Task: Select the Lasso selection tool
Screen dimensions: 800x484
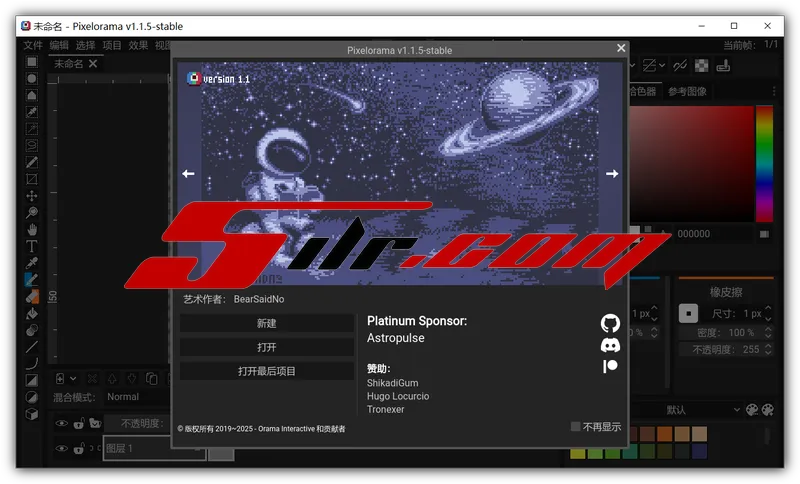Action: coord(32,145)
